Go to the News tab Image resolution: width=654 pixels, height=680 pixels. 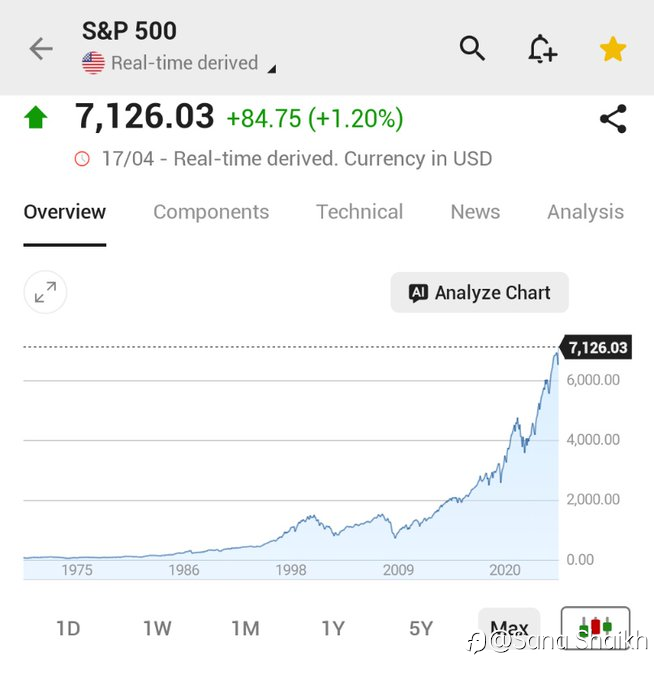coord(475,212)
